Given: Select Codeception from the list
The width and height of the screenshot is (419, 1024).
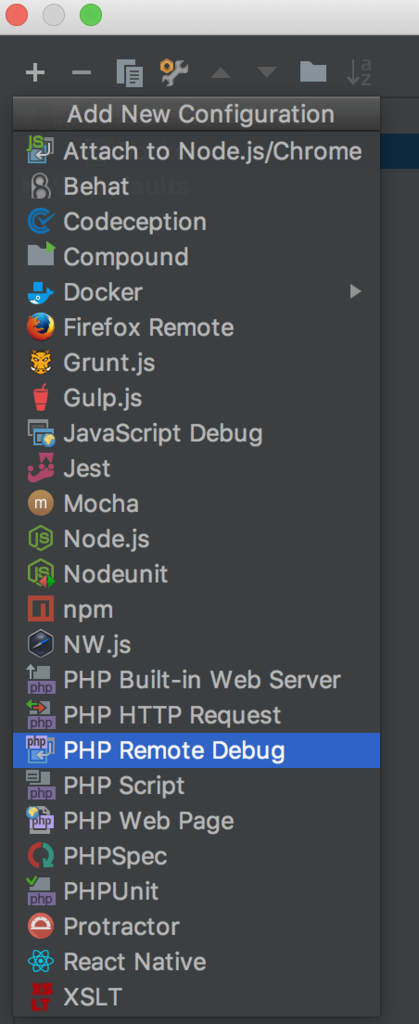Looking at the screenshot, I should tap(196, 222).
